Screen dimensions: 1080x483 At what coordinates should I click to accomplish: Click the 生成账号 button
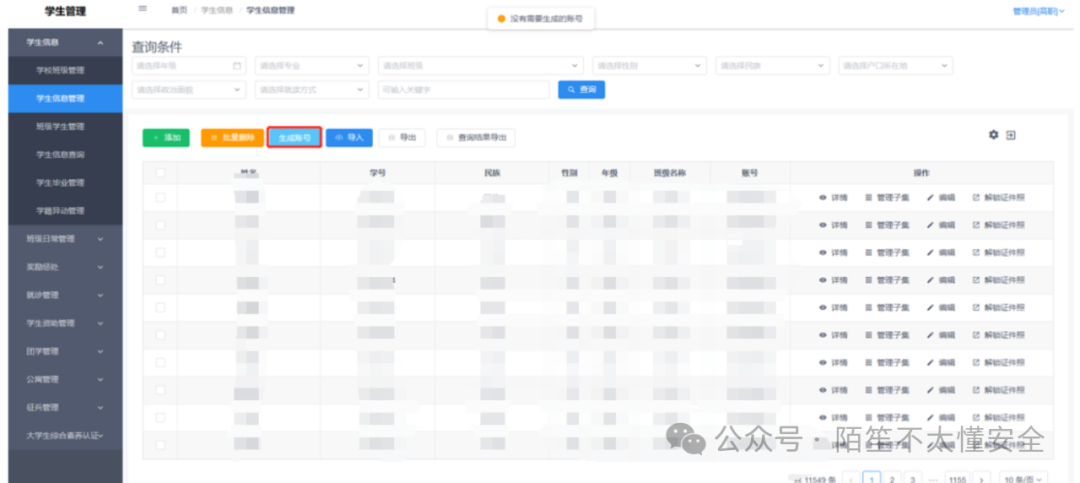tap(294, 138)
